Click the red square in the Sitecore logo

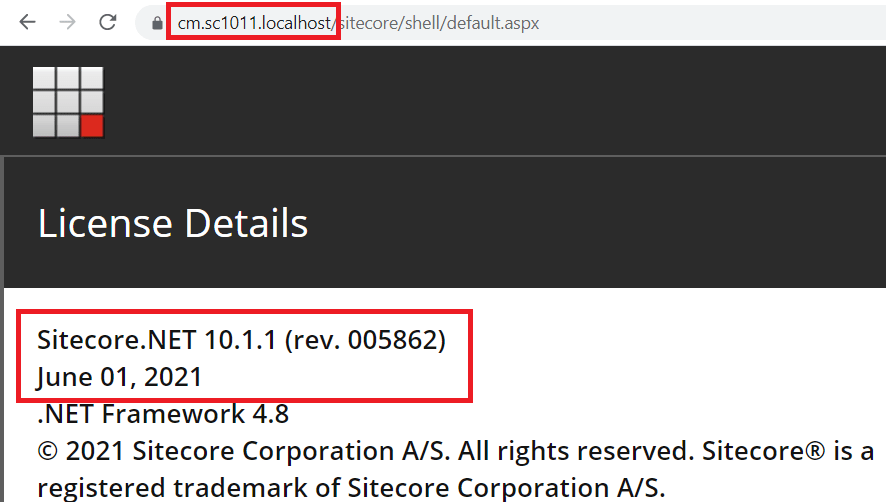(92, 125)
